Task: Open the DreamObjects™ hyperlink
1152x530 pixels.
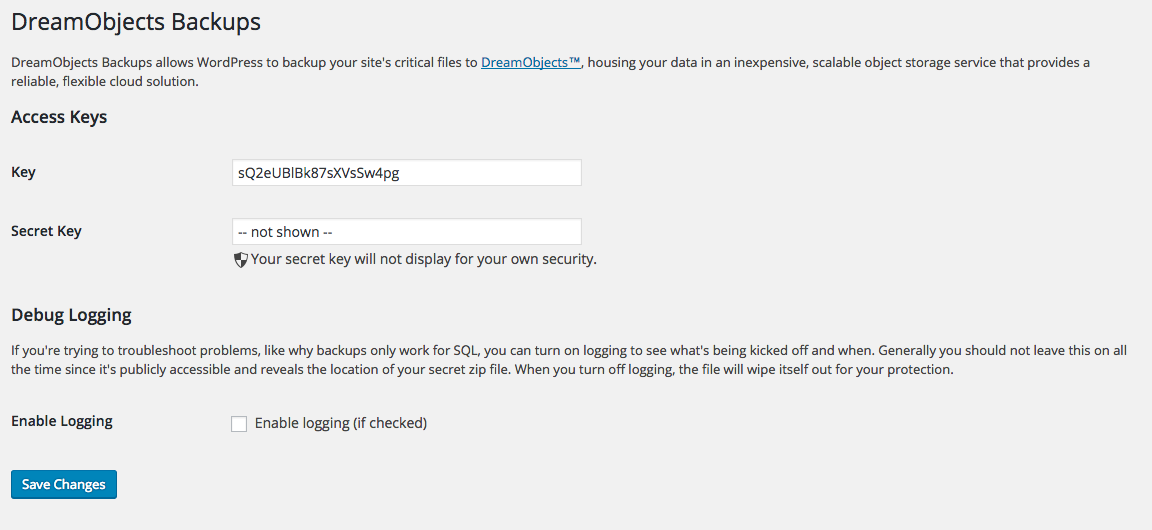Action: [x=531, y=62]
